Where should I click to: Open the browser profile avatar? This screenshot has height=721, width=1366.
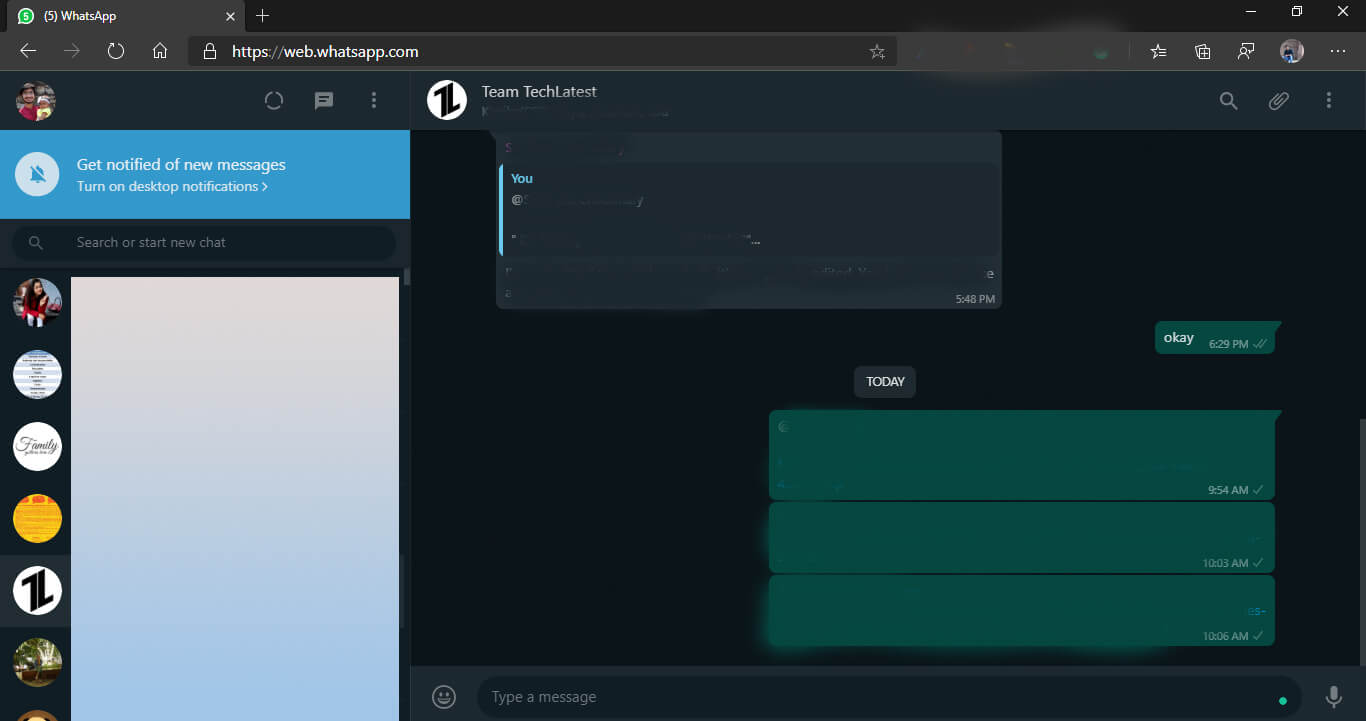[x=1292, y=51]
